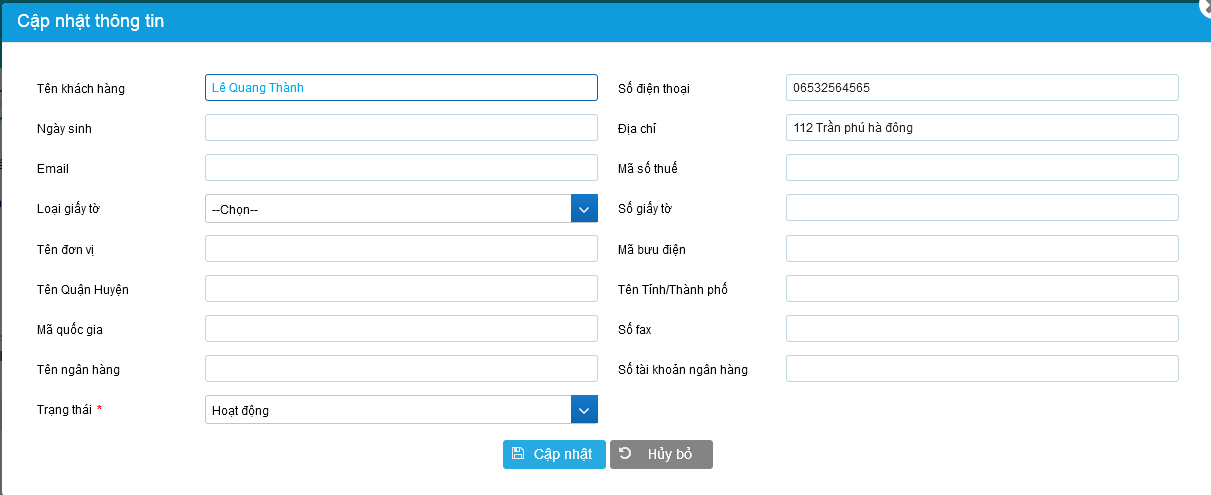This screenshot has width=1211, height=495.
Task: Select the Số fax input field
Action: coord(981,329)
